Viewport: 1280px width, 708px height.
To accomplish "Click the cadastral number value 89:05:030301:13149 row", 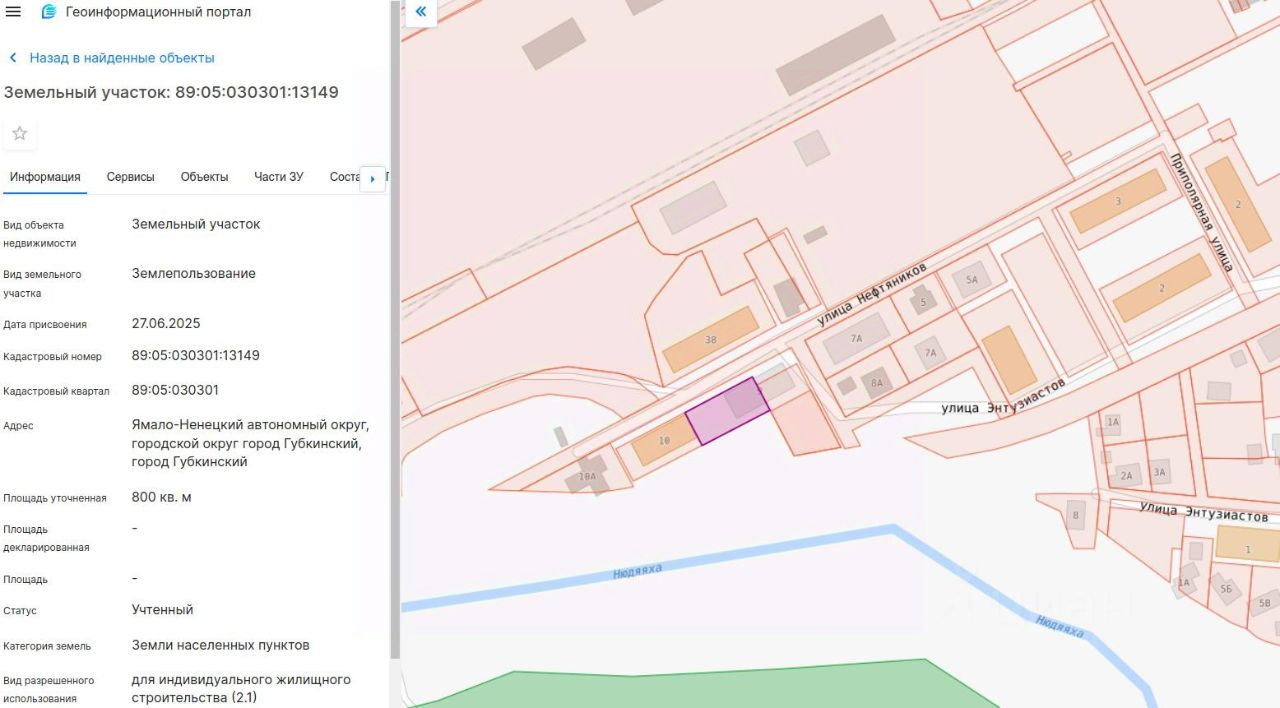I will point(196,355).
